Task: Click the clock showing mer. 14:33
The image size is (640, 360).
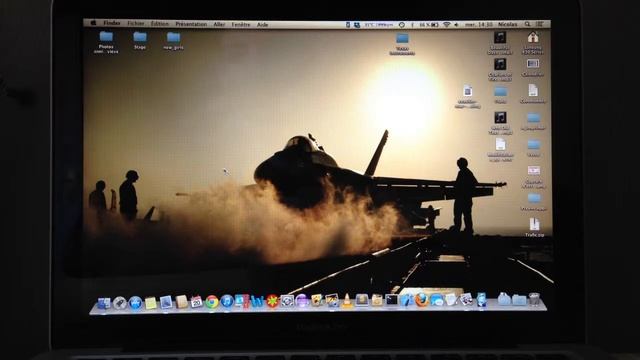Action: 479,24
